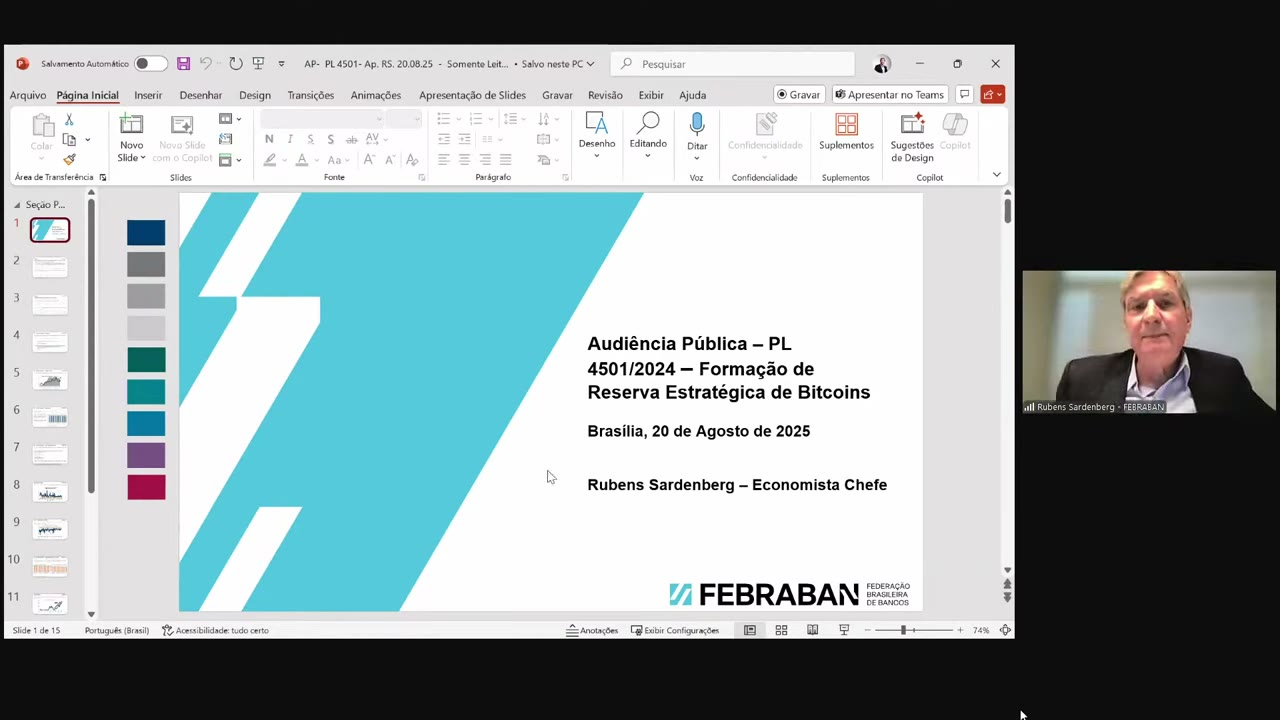Click the Cut scissors icon
Image resolution: width=1280 pixels, height=720 pixels.
pyautogui.click(x=69, y=120)
